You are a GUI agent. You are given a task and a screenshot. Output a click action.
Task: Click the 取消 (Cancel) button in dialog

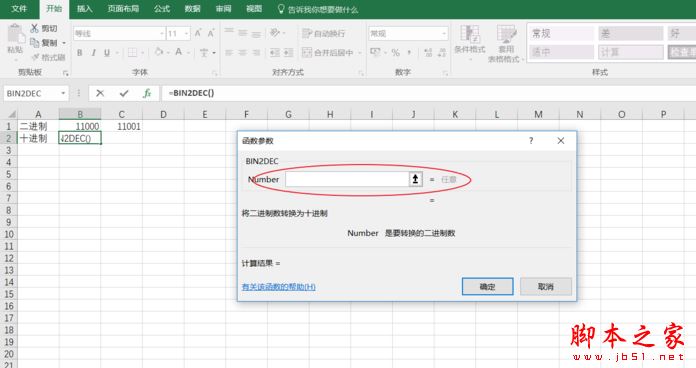pos(546,287)
